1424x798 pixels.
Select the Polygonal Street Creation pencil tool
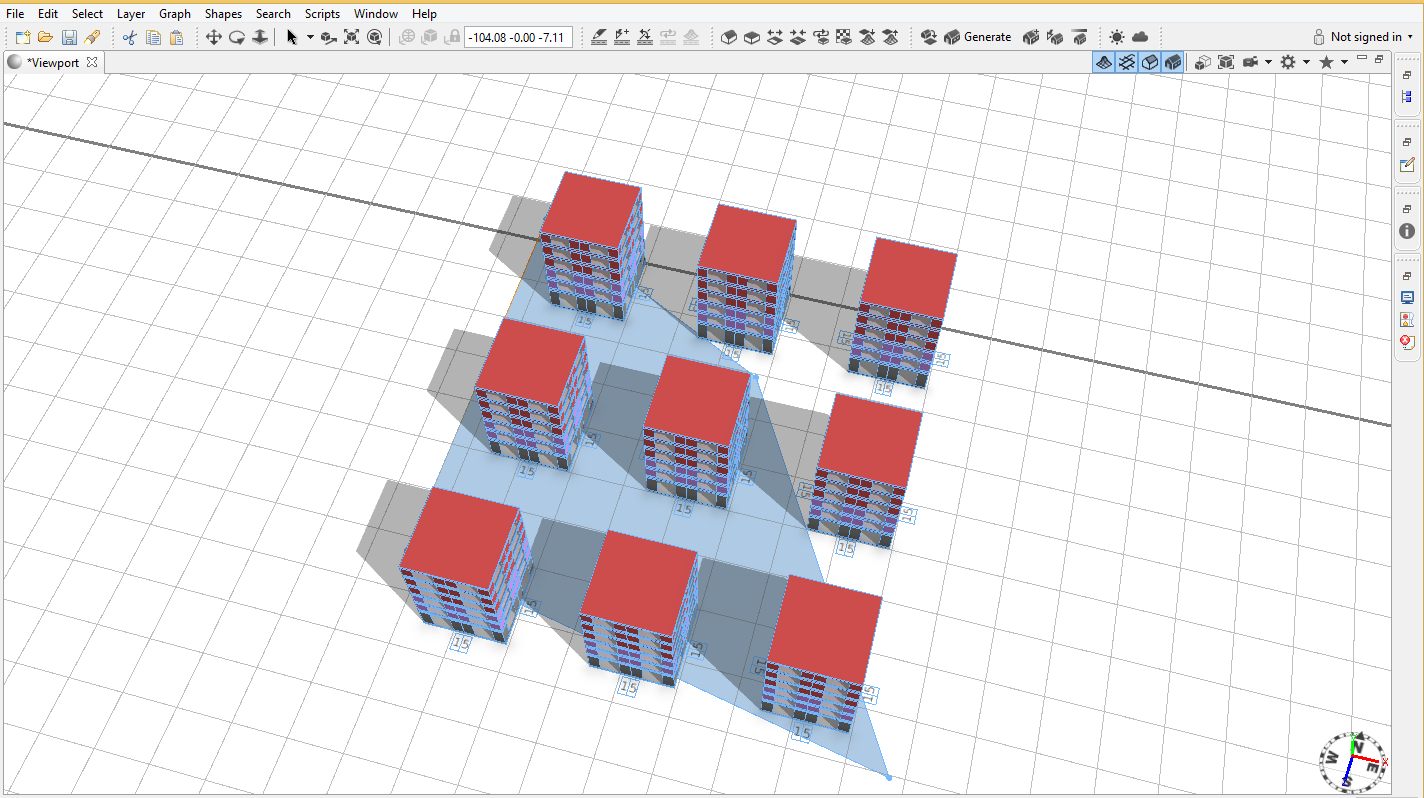click(x=599, y=37)
